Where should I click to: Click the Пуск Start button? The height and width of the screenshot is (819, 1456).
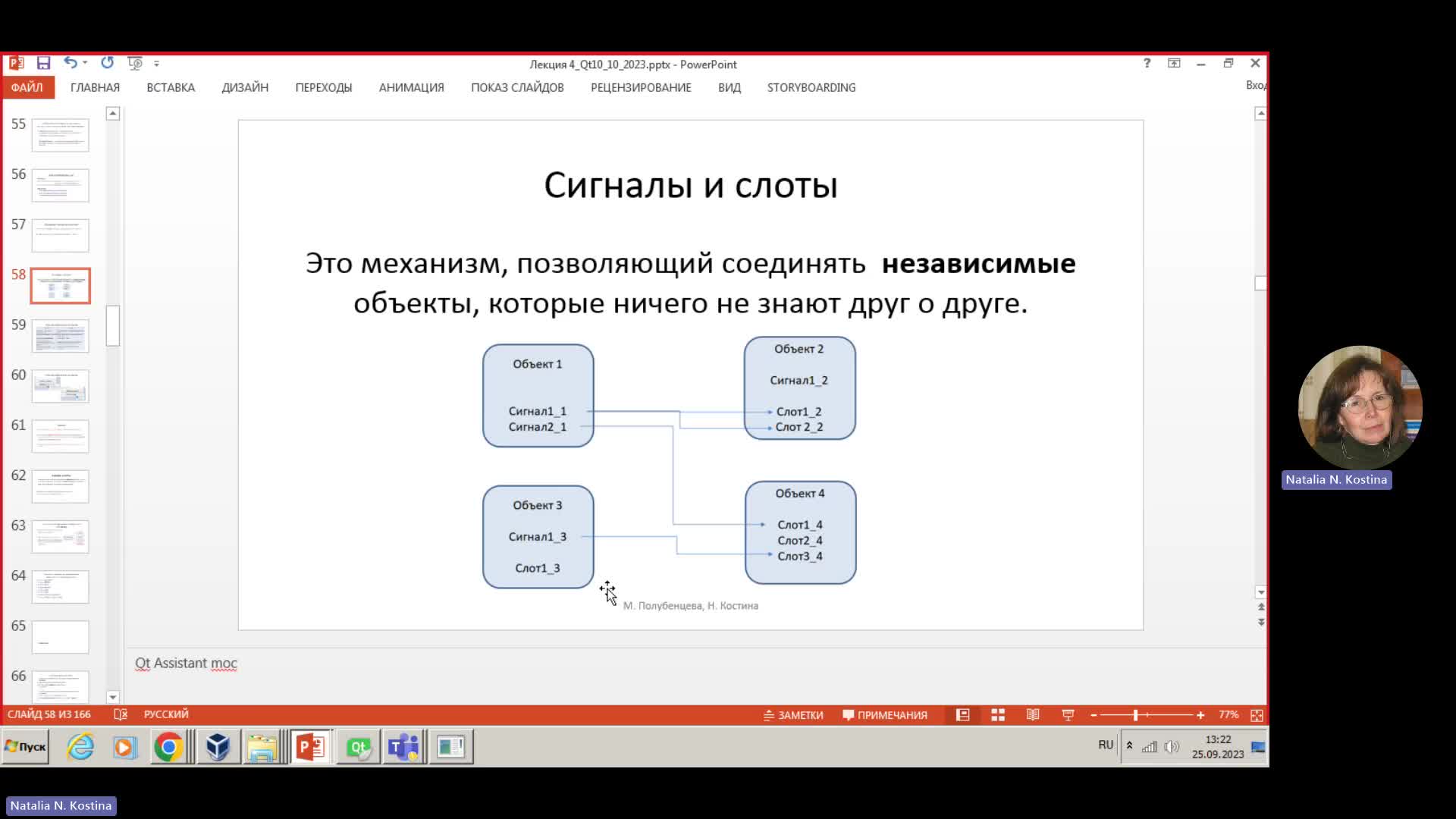(26, 747)
